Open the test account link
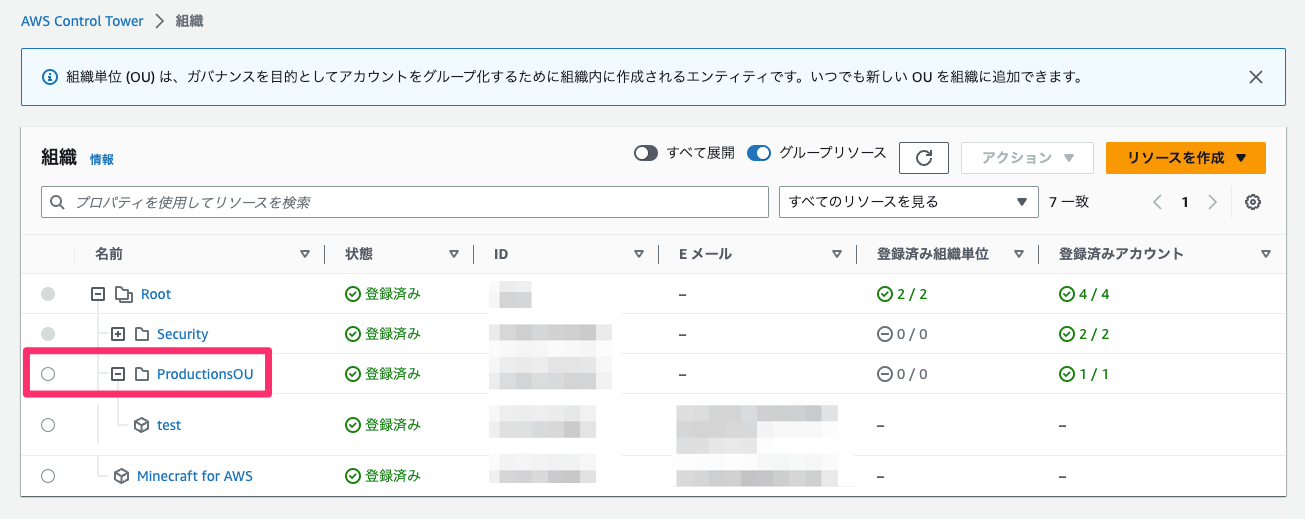1305x519 pixels. (169, 425)
